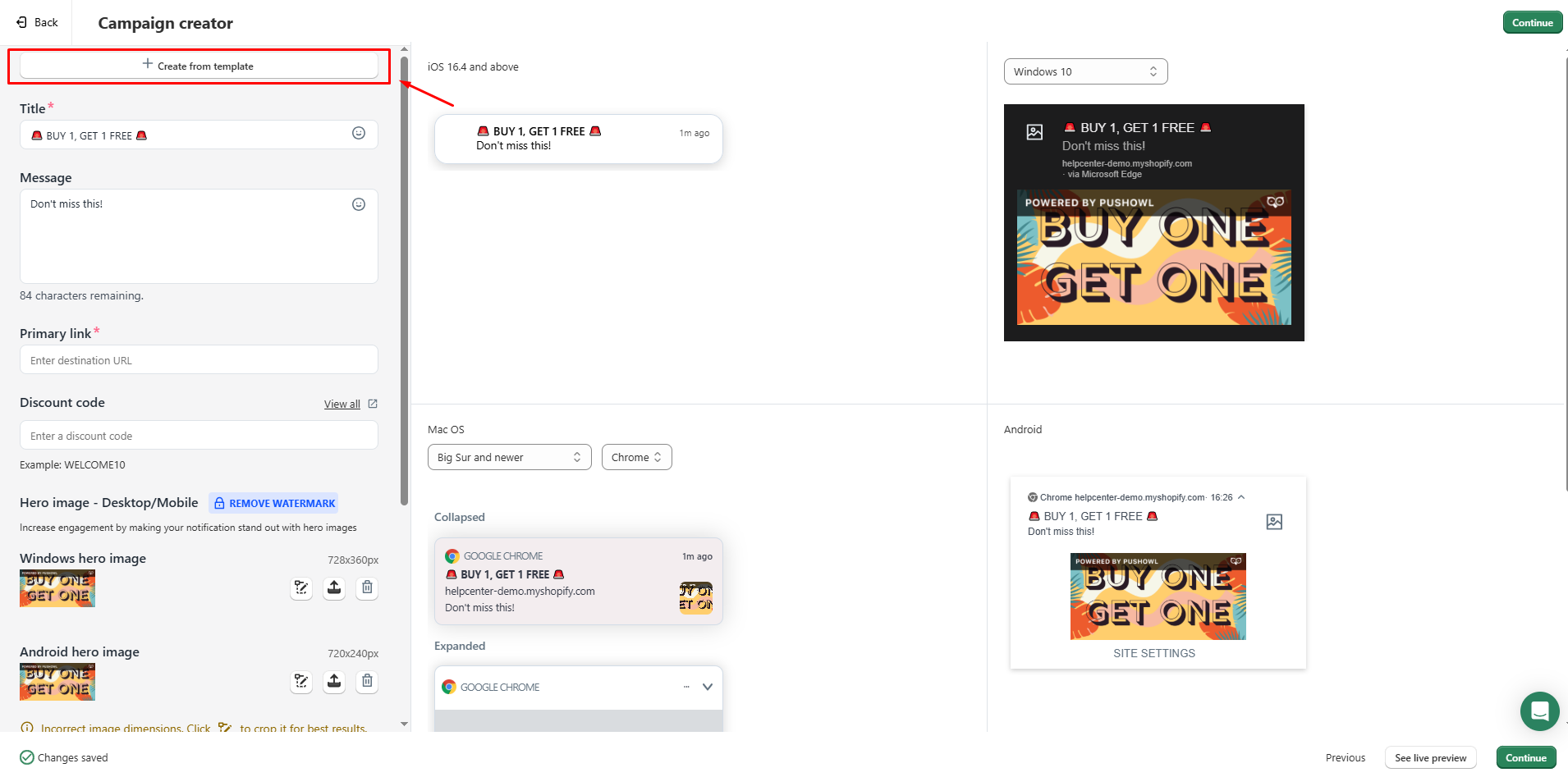Open emoji picker in Message field
Image resolution: width=1568 pixels, height=777 pixels.
359,204
